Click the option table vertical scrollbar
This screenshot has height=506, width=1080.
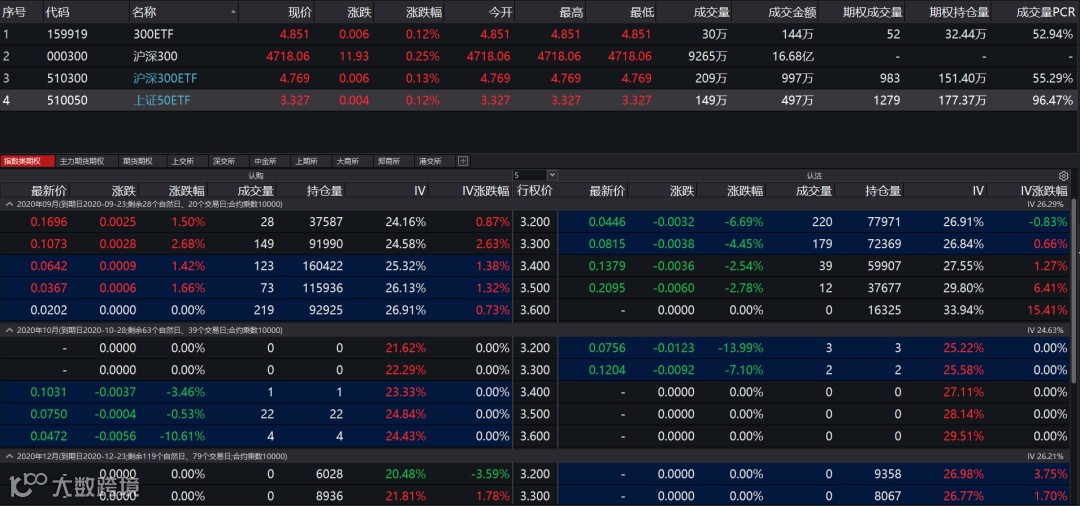coord(1074,289)
